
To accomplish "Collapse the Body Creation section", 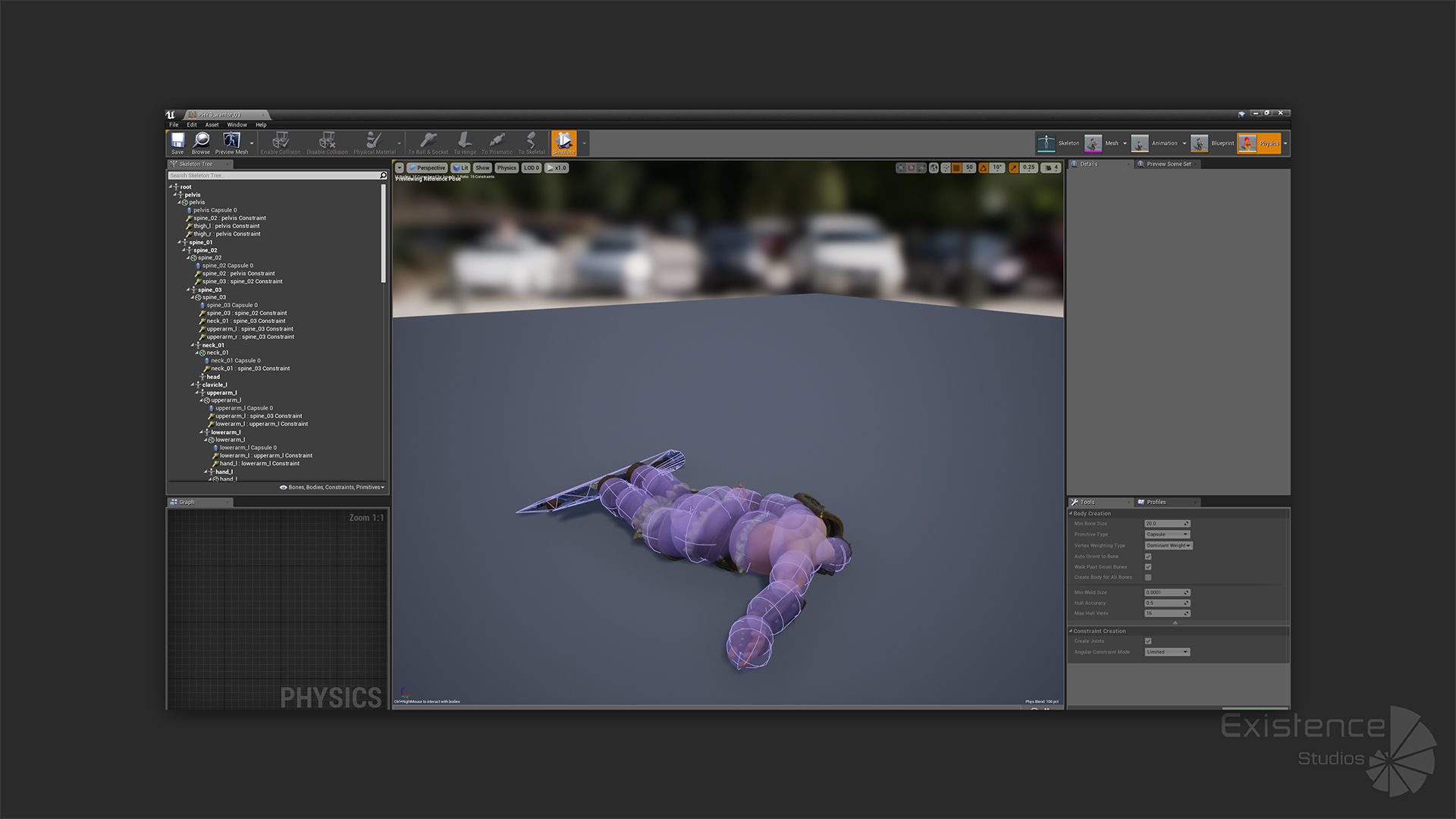I will coord(1072,513).
